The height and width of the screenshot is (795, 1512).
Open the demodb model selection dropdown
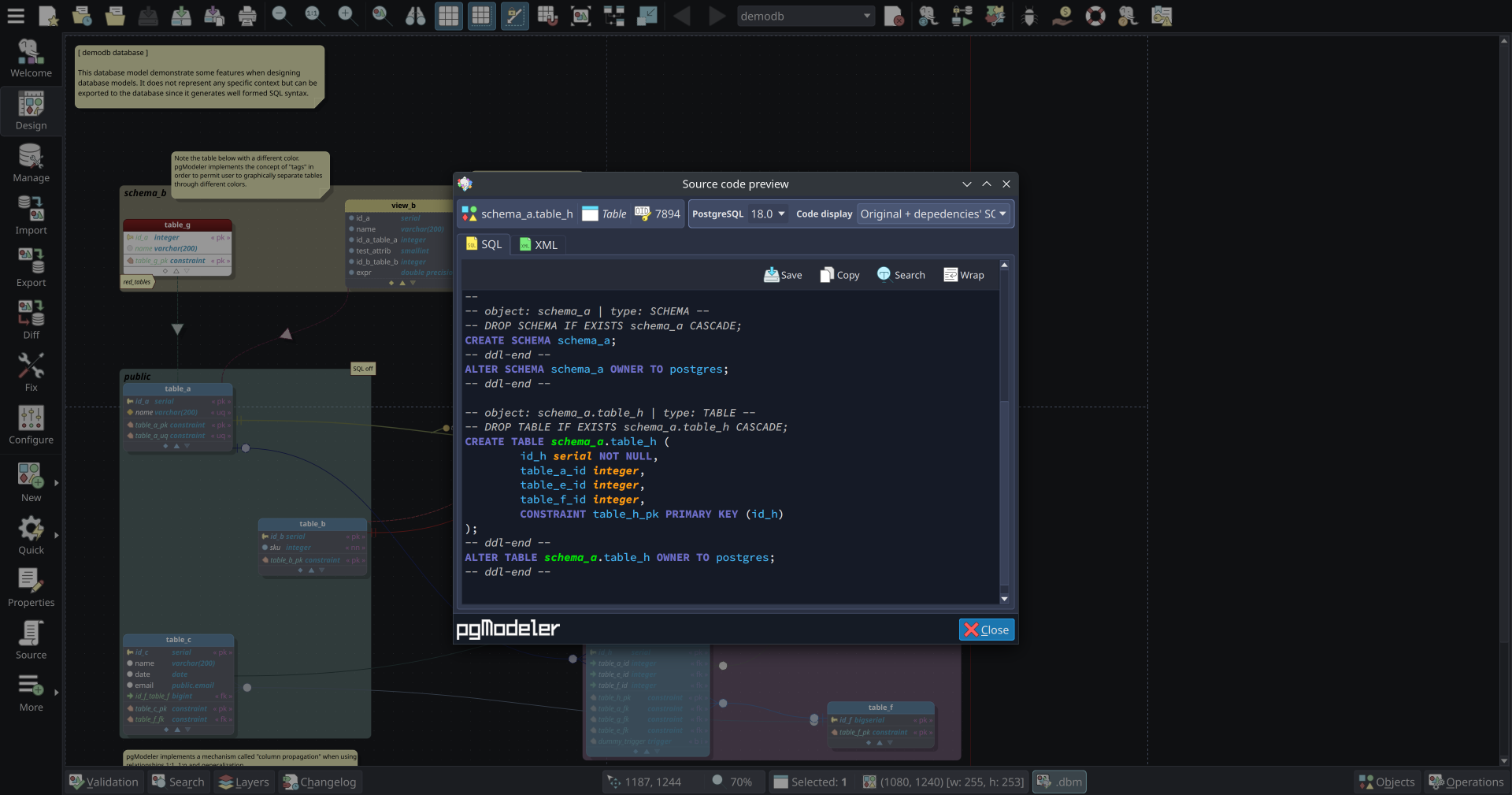pyautogui.click(x=805, y=16)
